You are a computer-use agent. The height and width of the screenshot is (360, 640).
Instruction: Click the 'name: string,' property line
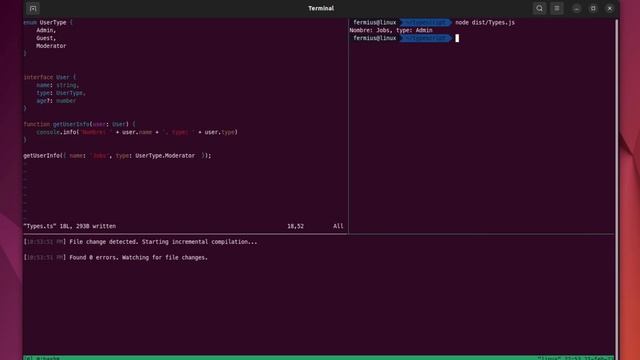click(58, 85)
